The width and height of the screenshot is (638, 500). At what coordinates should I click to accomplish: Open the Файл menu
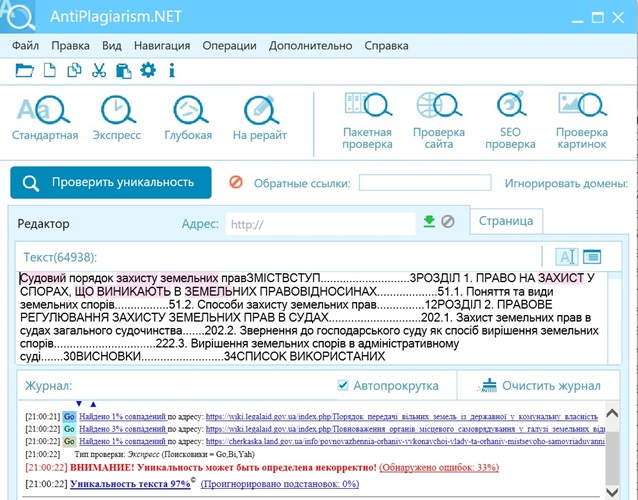25,46
